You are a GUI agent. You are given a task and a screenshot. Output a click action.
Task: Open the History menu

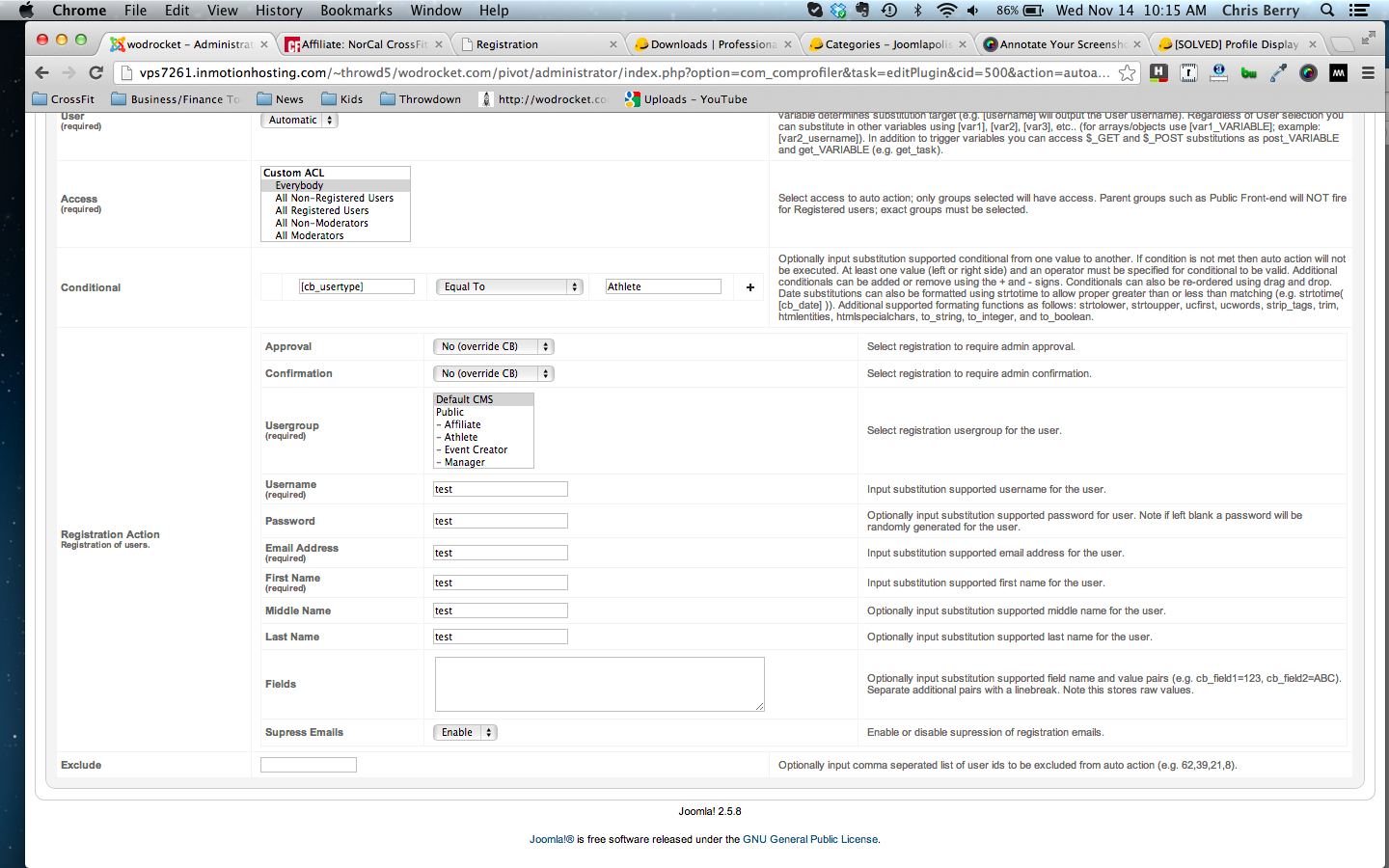click(279, 10)
